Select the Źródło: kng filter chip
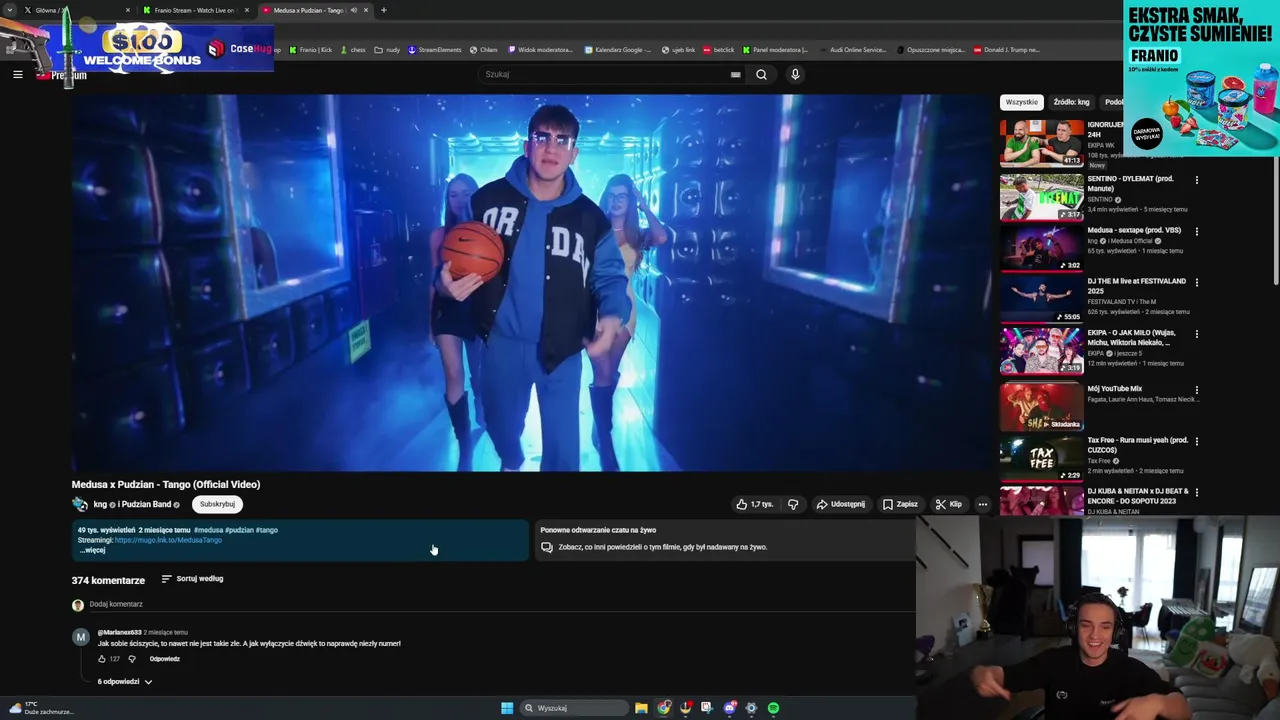 (x=1071, y=102)
